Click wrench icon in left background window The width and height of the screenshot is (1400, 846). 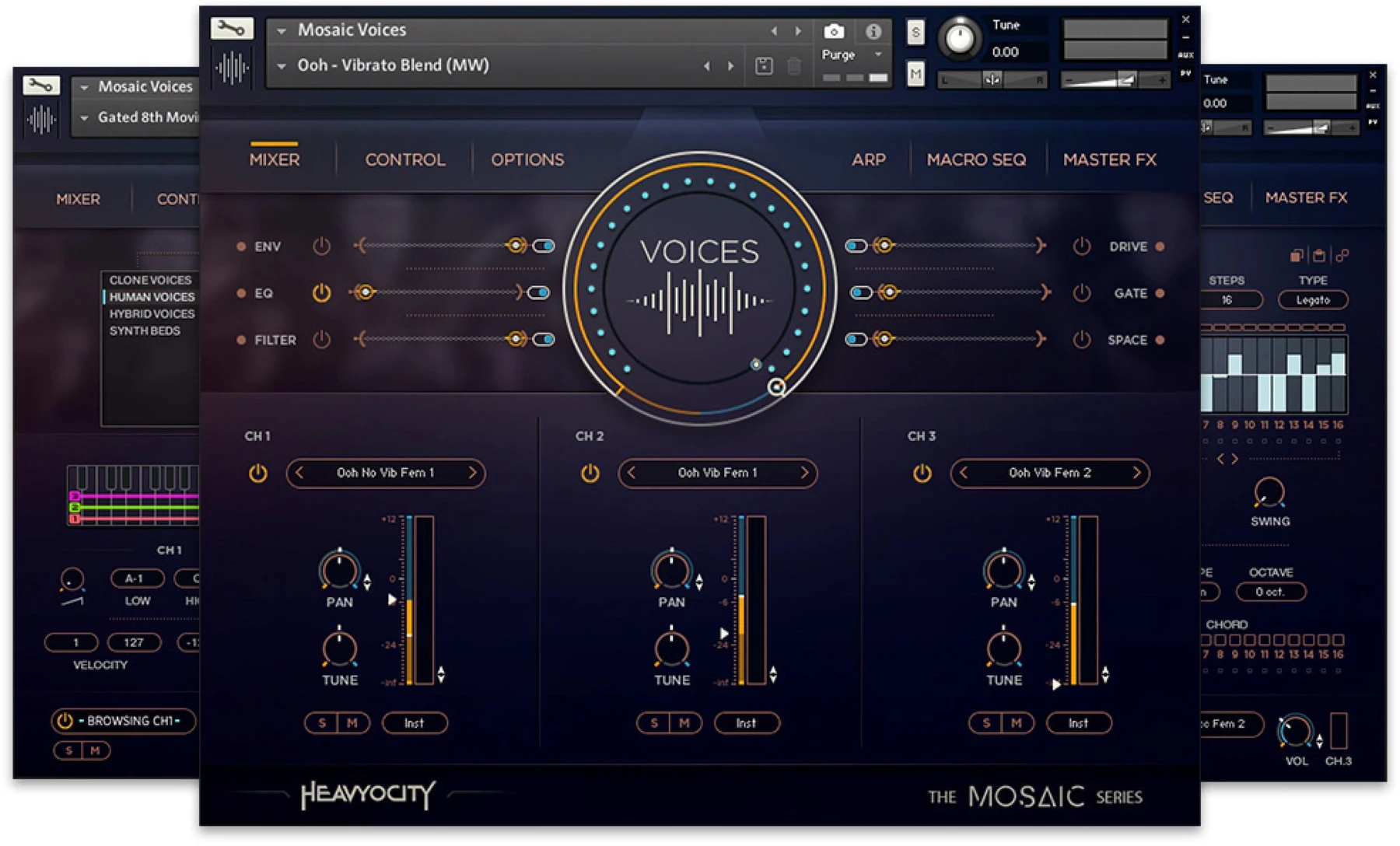click(x=41, y=85)
